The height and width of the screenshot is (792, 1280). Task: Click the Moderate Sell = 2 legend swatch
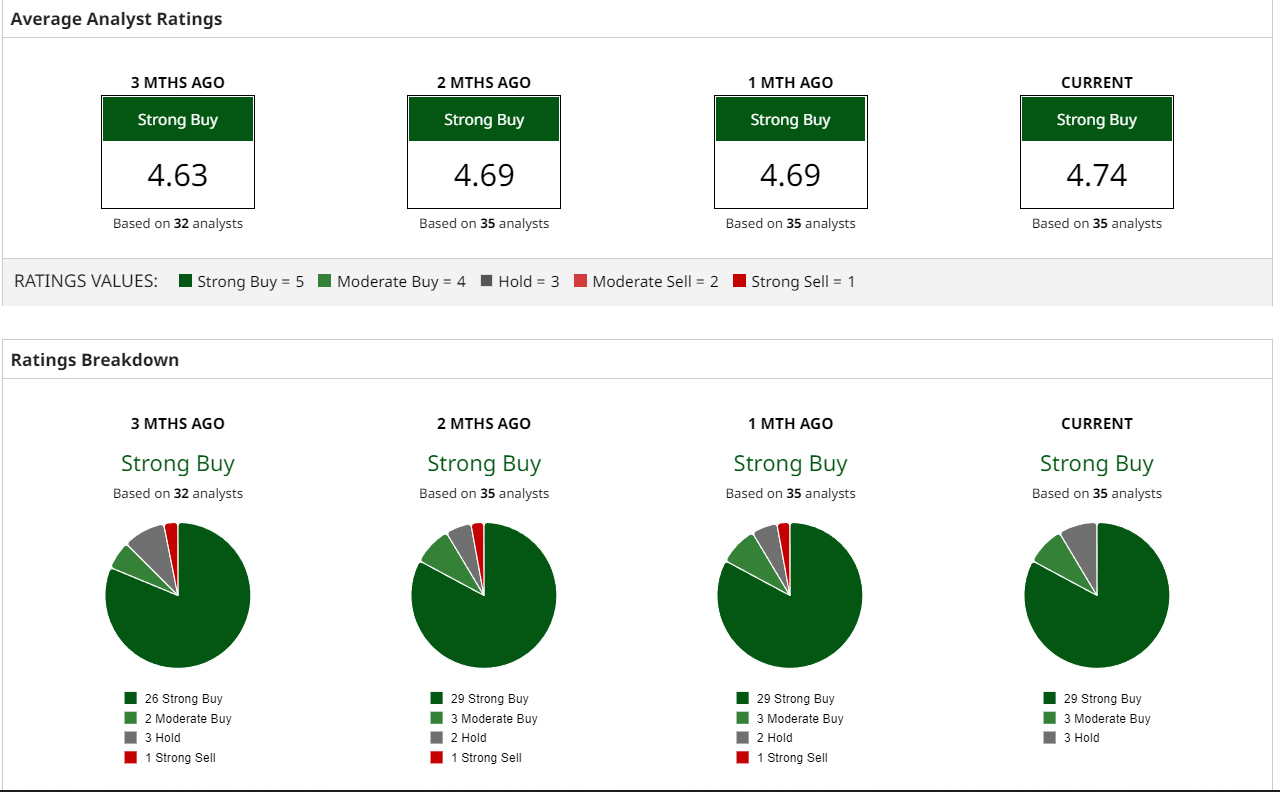pos(580,281)
